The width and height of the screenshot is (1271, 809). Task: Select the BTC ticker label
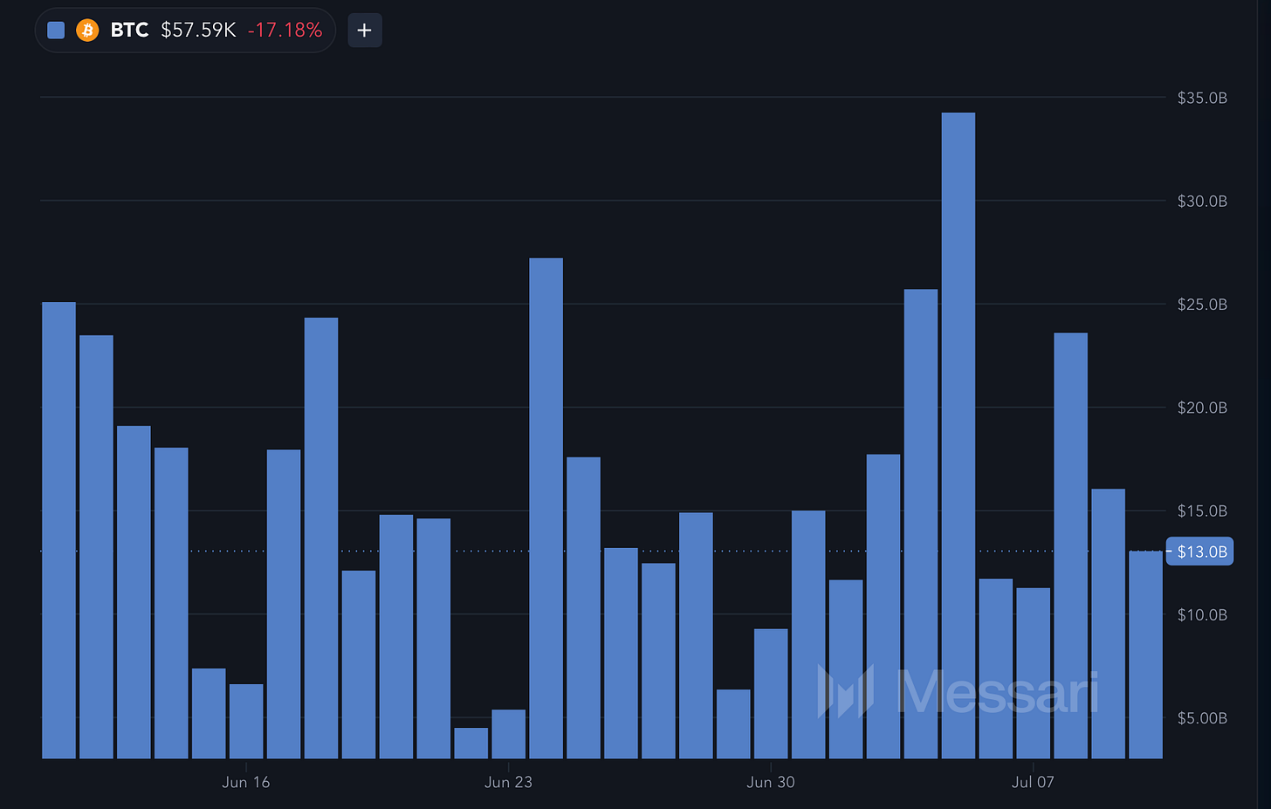coord(129,30)
